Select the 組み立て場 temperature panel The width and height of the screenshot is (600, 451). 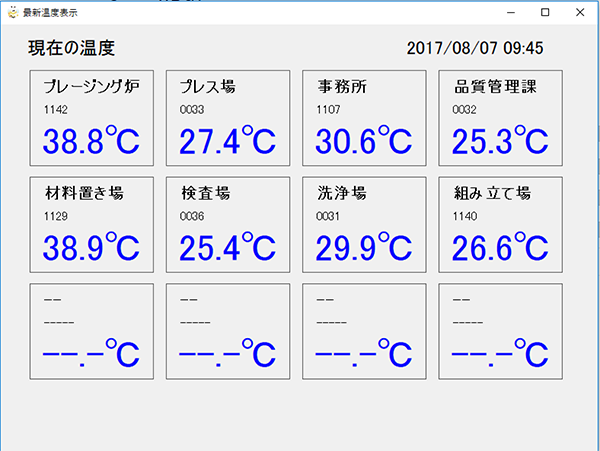(x=501, y=225)
